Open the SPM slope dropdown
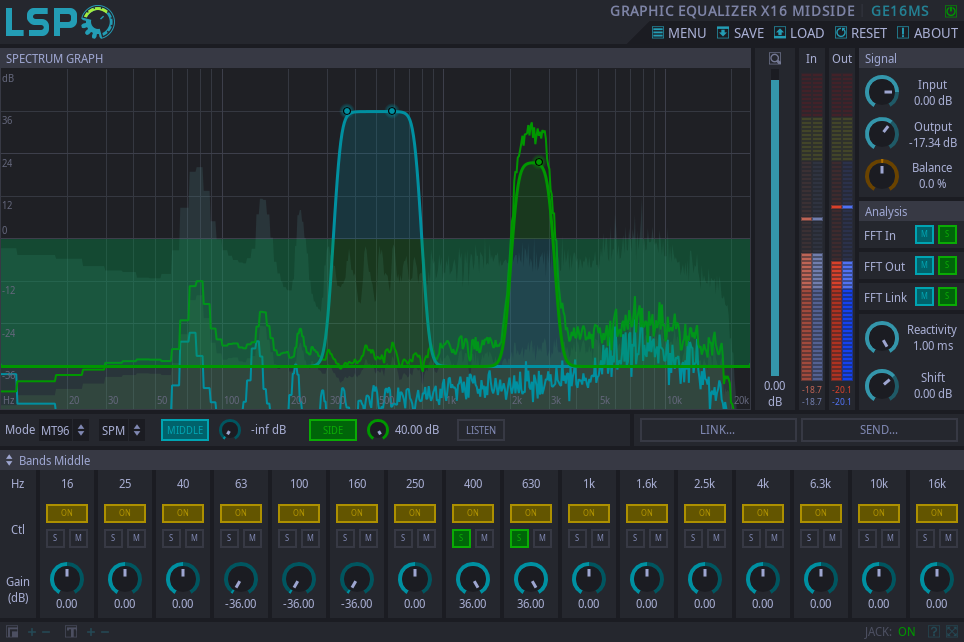This screenshot has height=642, width=964. coord(122,430)
